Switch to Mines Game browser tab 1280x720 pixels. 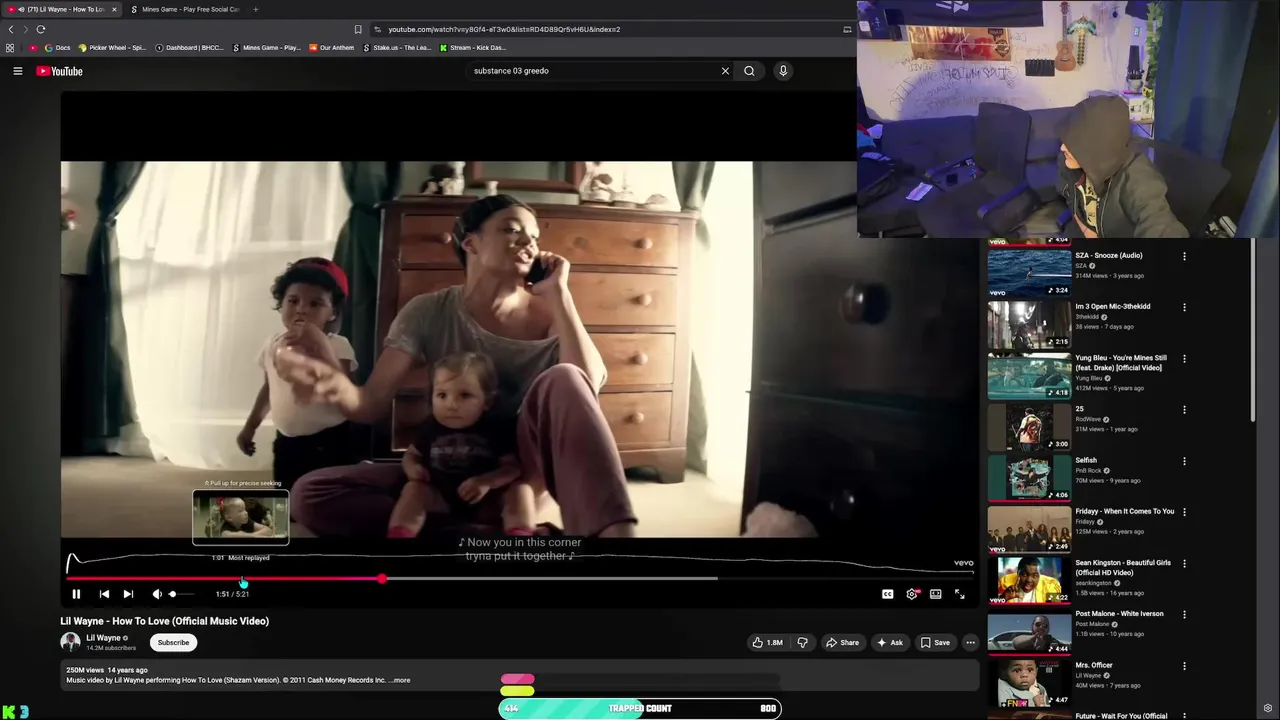coord(186,9)
